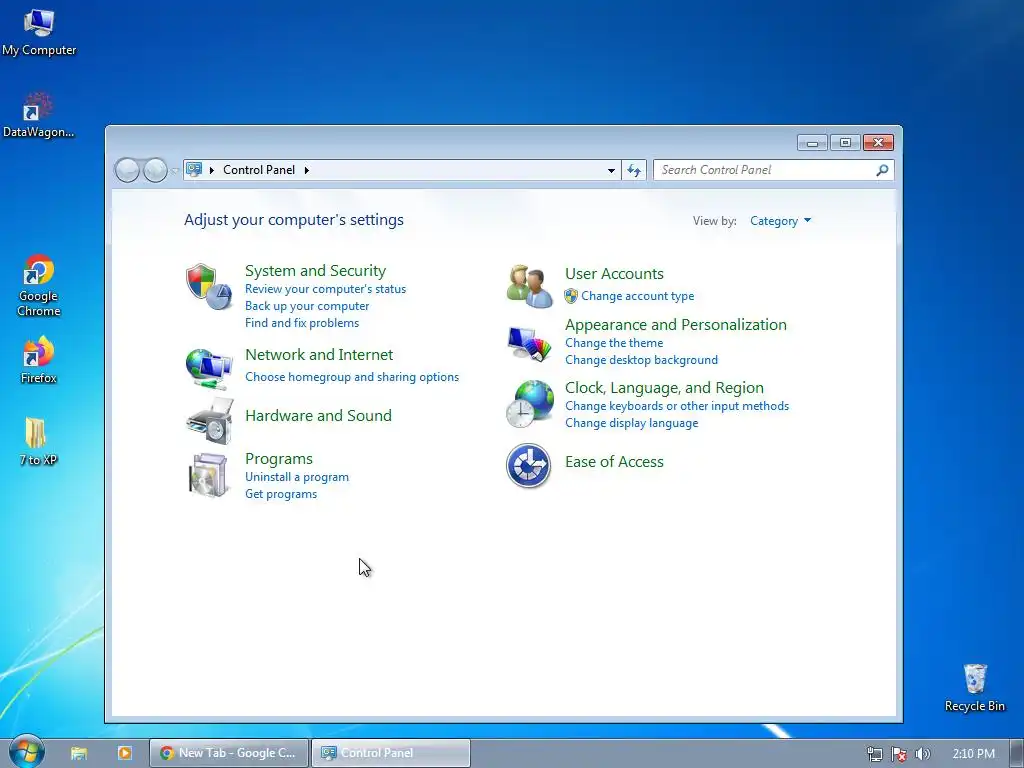Viewport: 1024px width, 768px height.
Task: Click Find and fix problems
Action: [302, 323]
